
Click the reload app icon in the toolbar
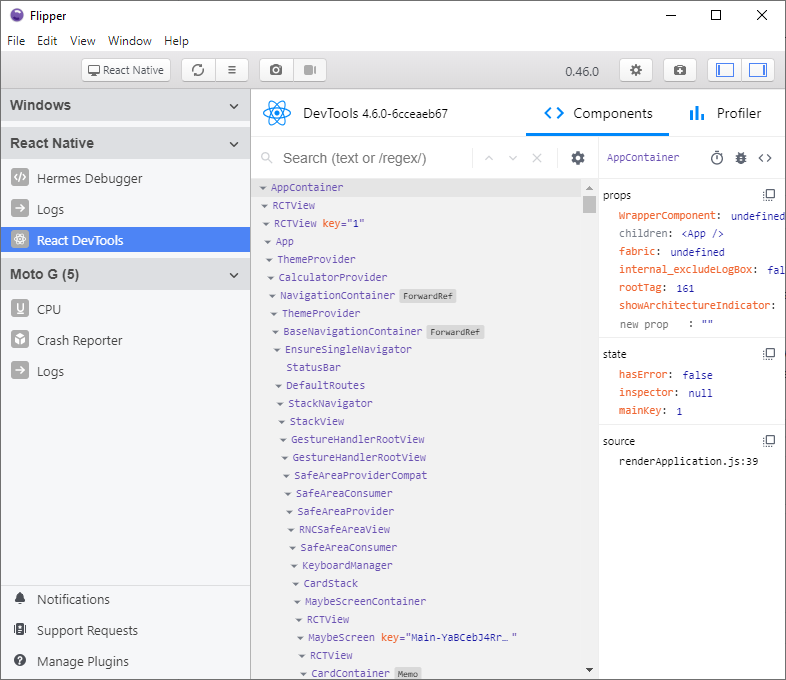click(199, 70)
